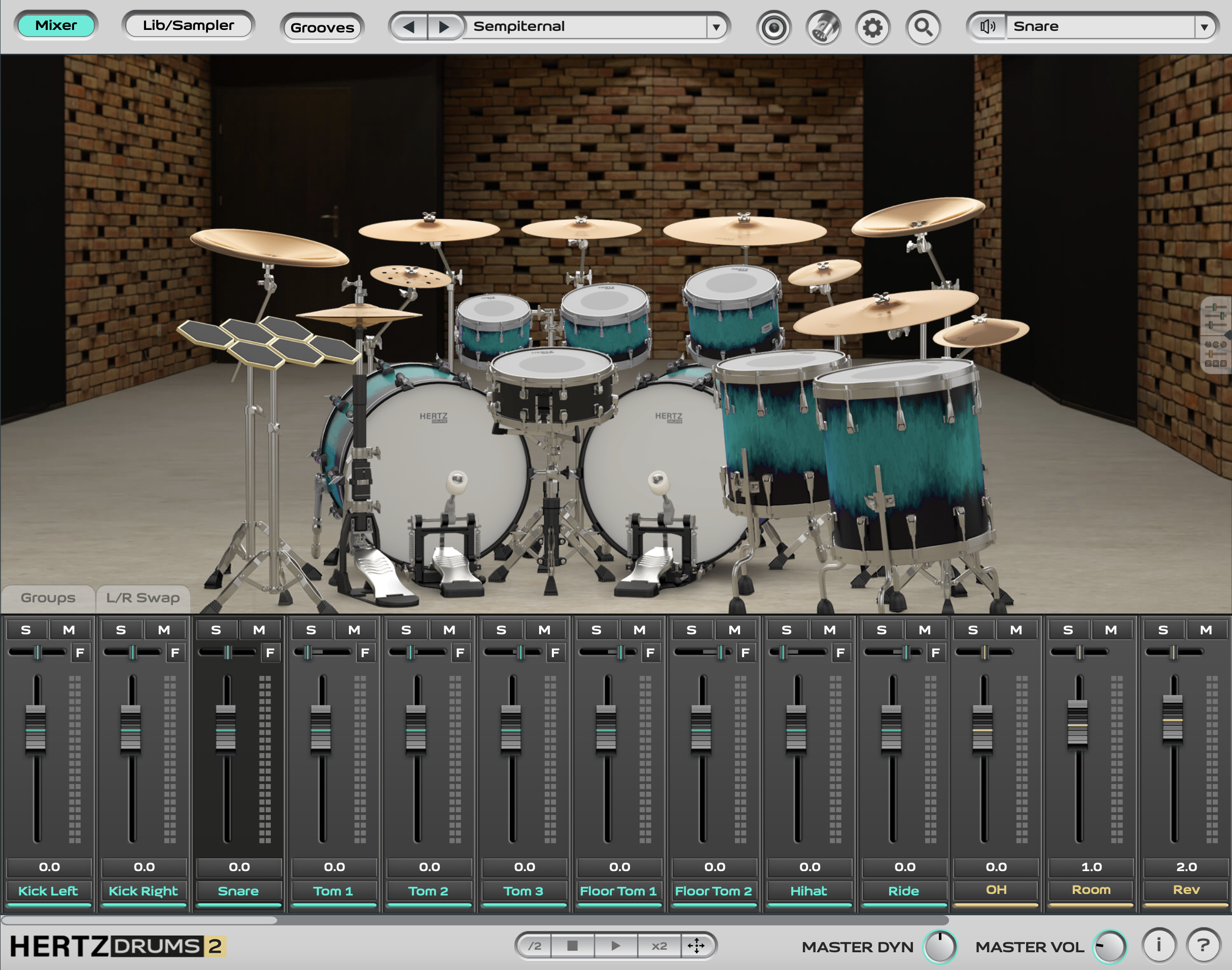Open the L/R Swap tab
The image size is (1232, 970).
(x=143, y=597)
